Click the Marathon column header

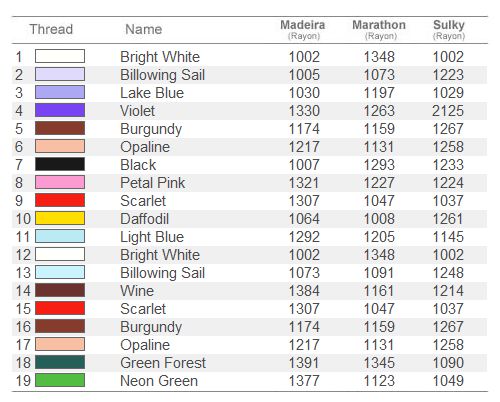click(x=379, y=29)
